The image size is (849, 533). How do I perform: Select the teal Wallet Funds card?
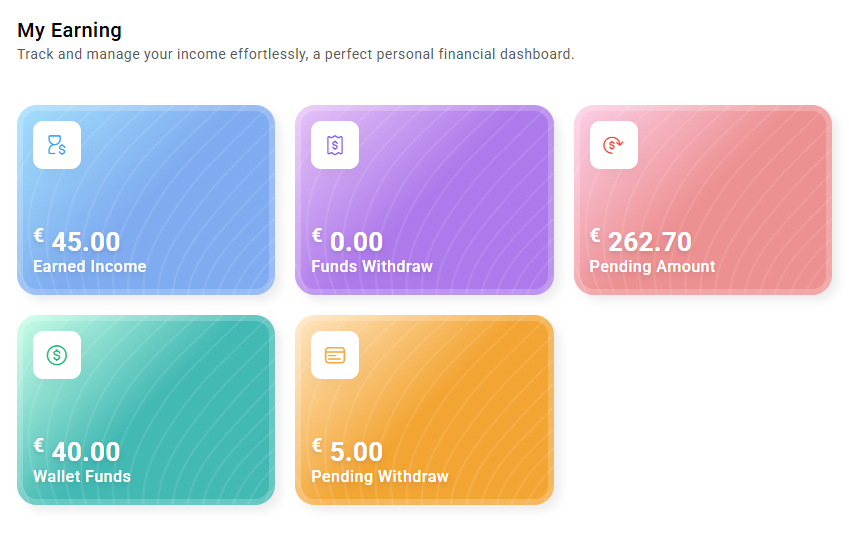coord(146,410)
